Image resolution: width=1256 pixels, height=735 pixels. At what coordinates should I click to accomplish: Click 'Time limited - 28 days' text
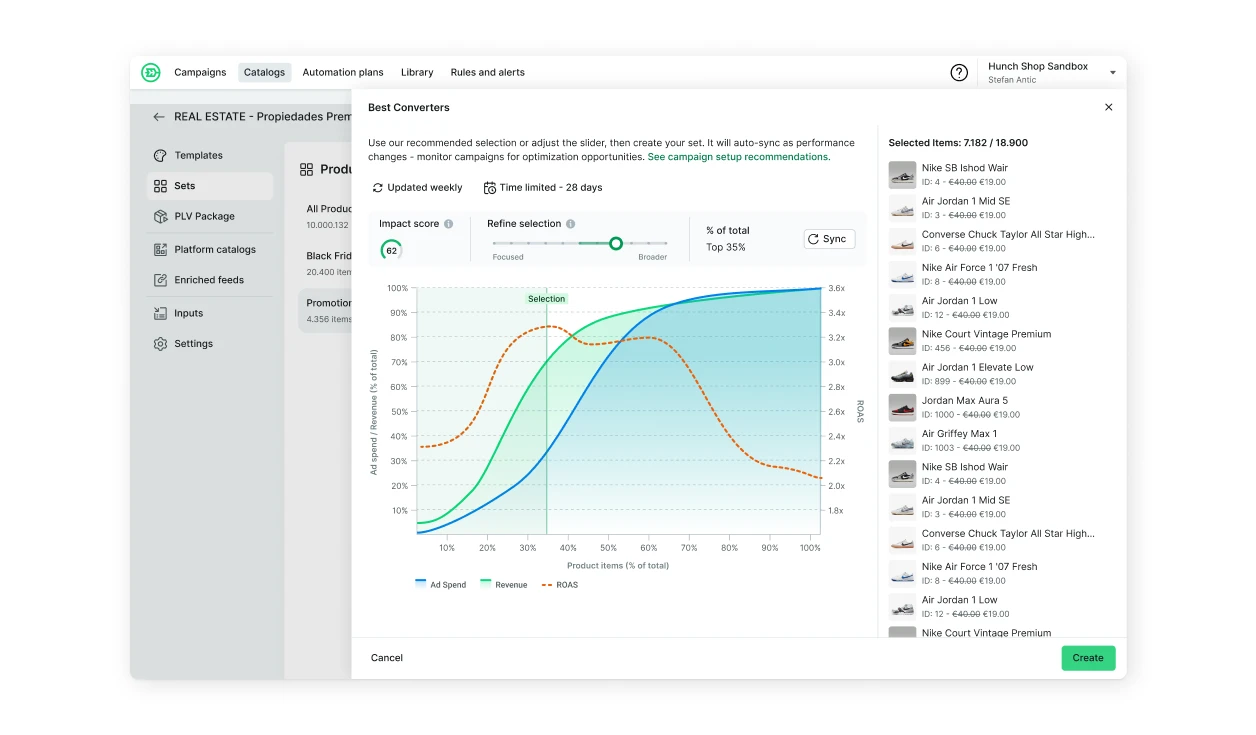pos(551,188)
